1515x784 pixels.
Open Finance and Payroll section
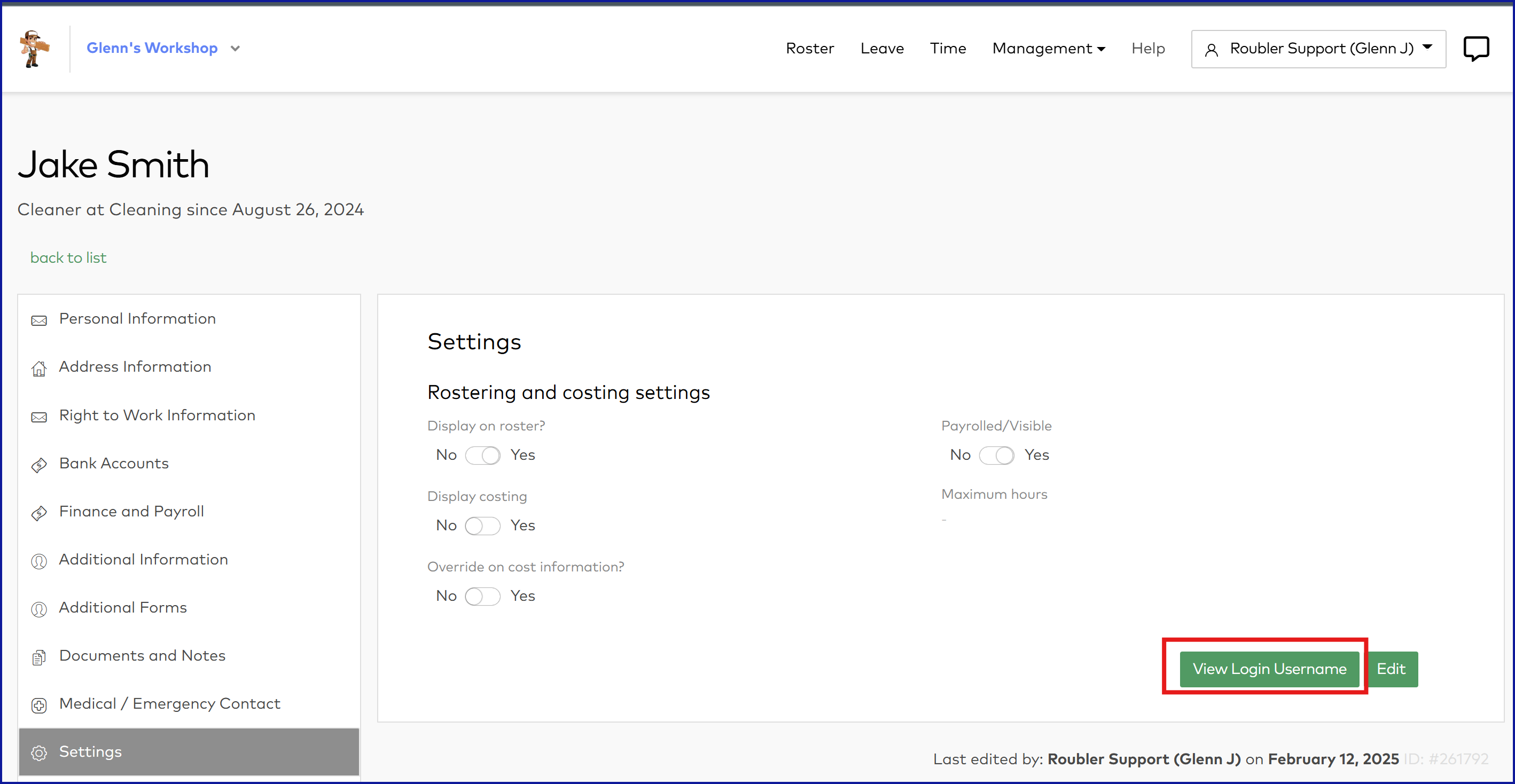click(x=131, y=511)
